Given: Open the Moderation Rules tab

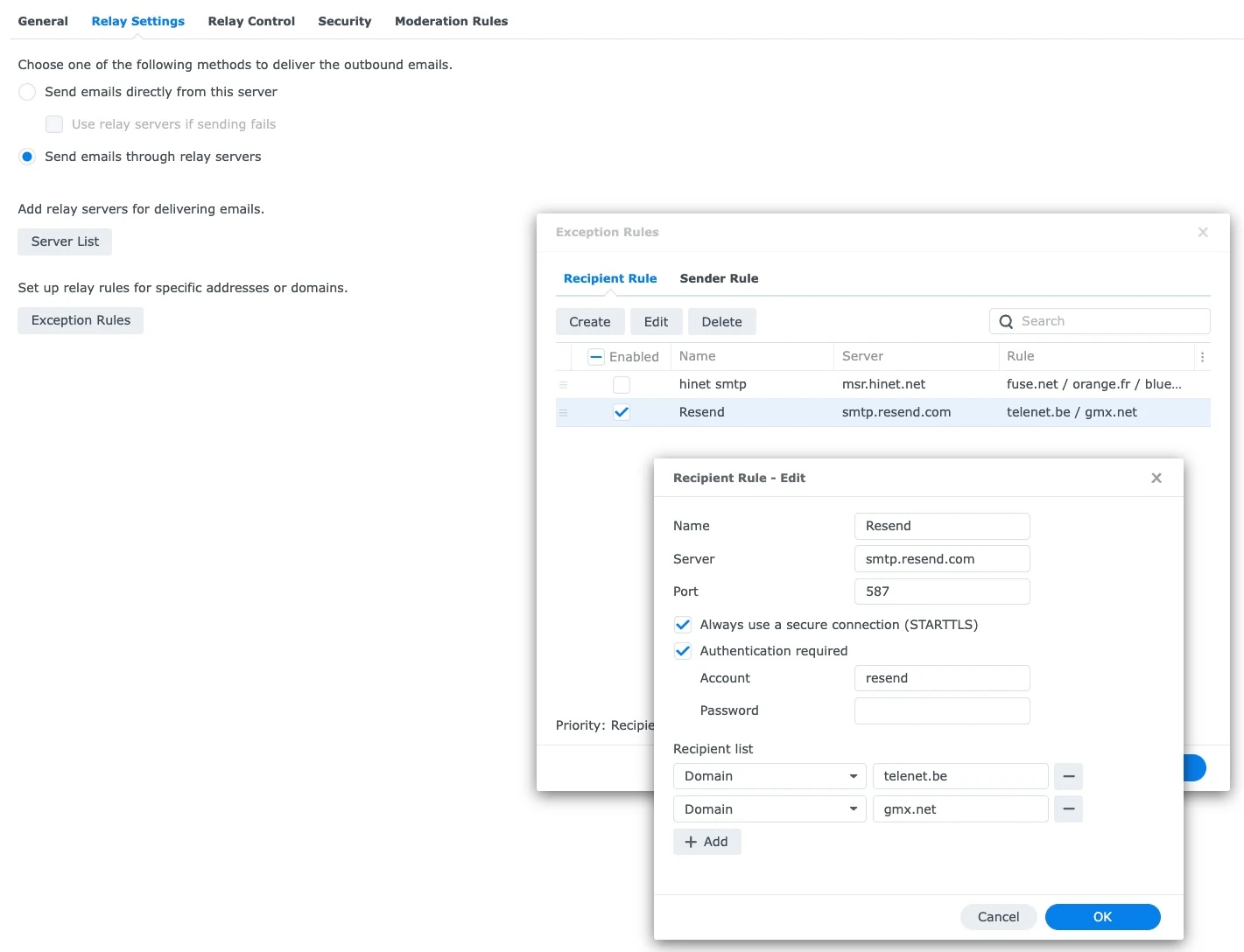Looking at the screenshot, I should pyautogui.click(x=451, y=21).
